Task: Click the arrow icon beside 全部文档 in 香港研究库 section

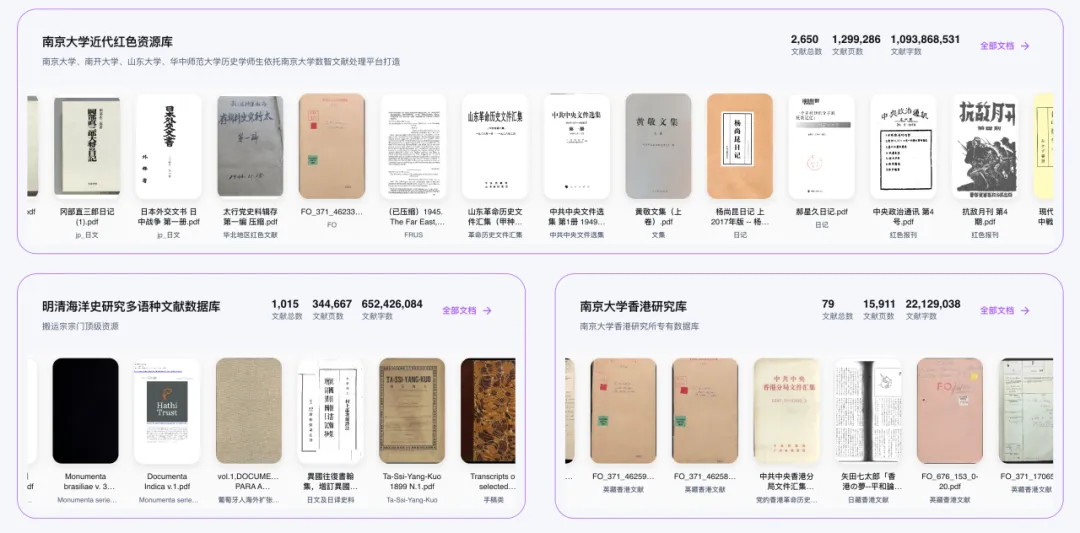Action: pyautogui.click(x=1025, y=311)
